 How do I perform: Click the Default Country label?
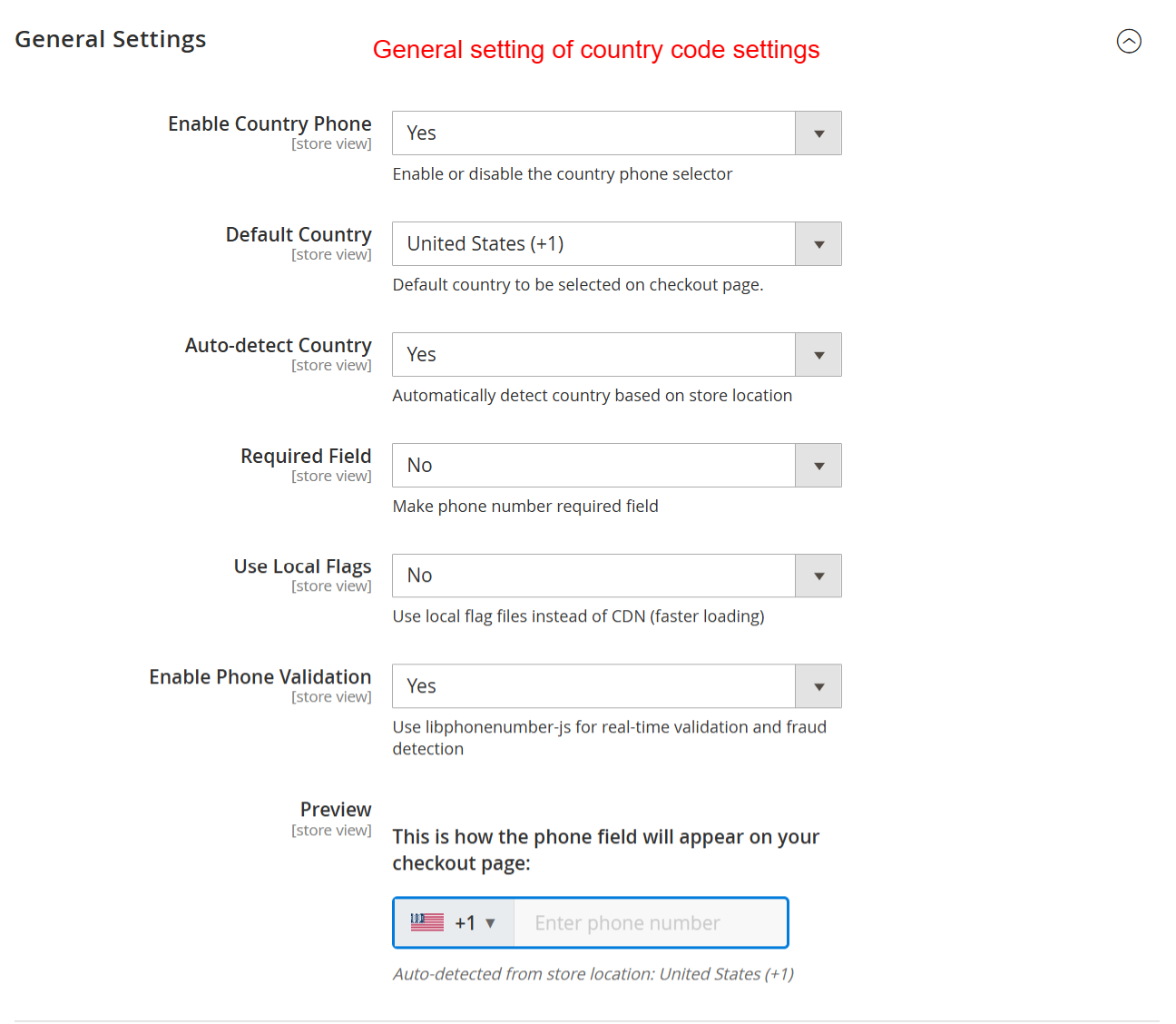[x=299, y=234]
